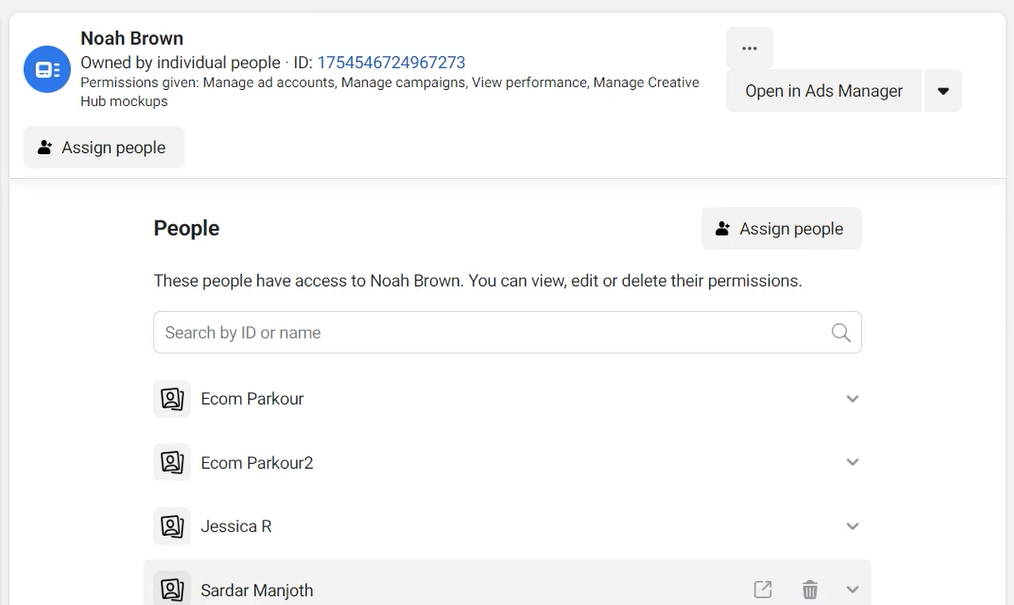
Task: Expand the Ecom Parkour permissions chevron
Action: click(852, 399)
